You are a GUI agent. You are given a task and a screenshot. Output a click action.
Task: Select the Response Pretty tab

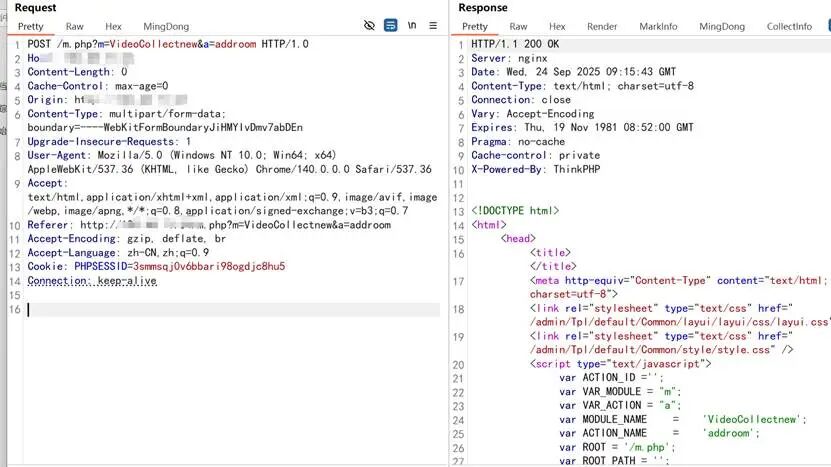coord(475,27)
